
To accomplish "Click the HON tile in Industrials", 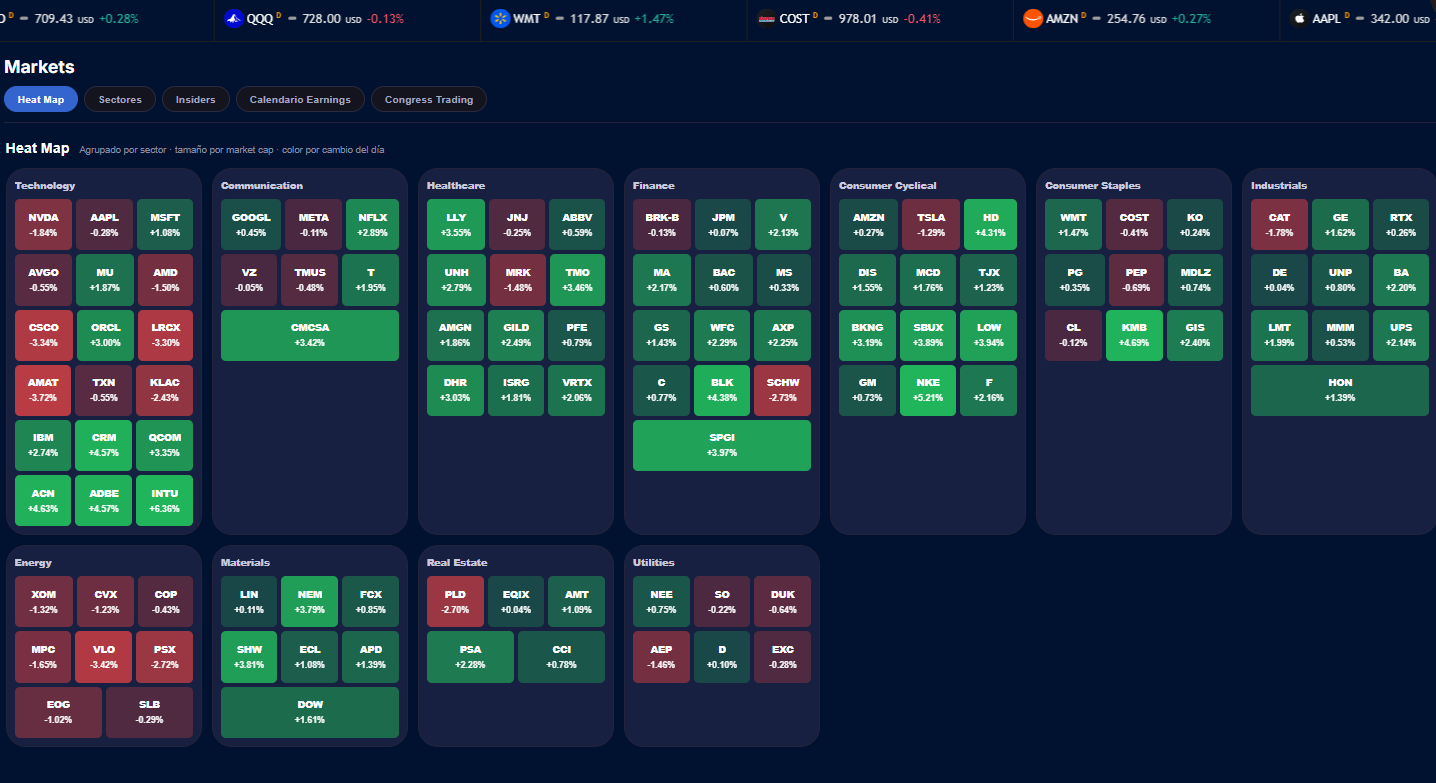I will click(1340, 390).
